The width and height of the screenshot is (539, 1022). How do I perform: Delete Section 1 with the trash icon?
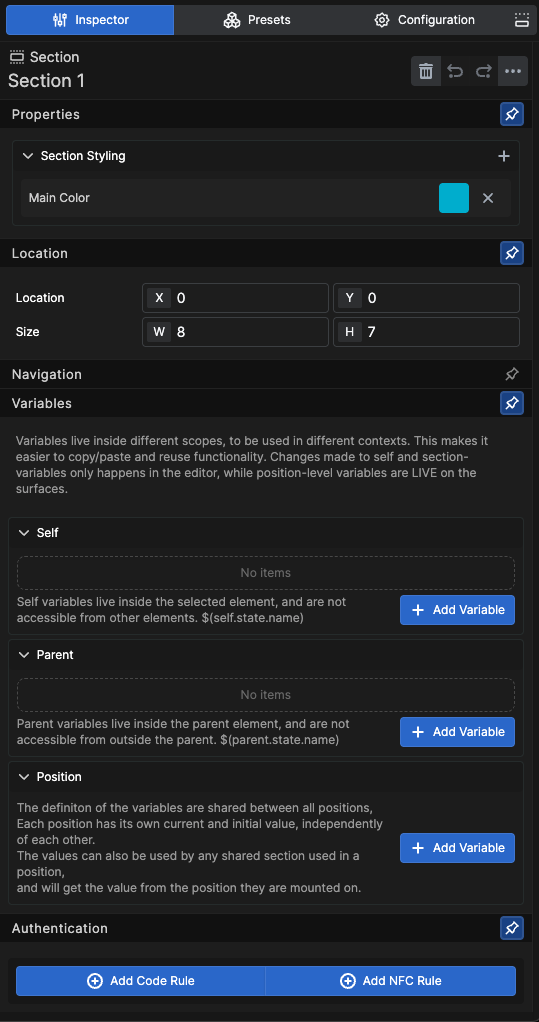tap(426, 71)
